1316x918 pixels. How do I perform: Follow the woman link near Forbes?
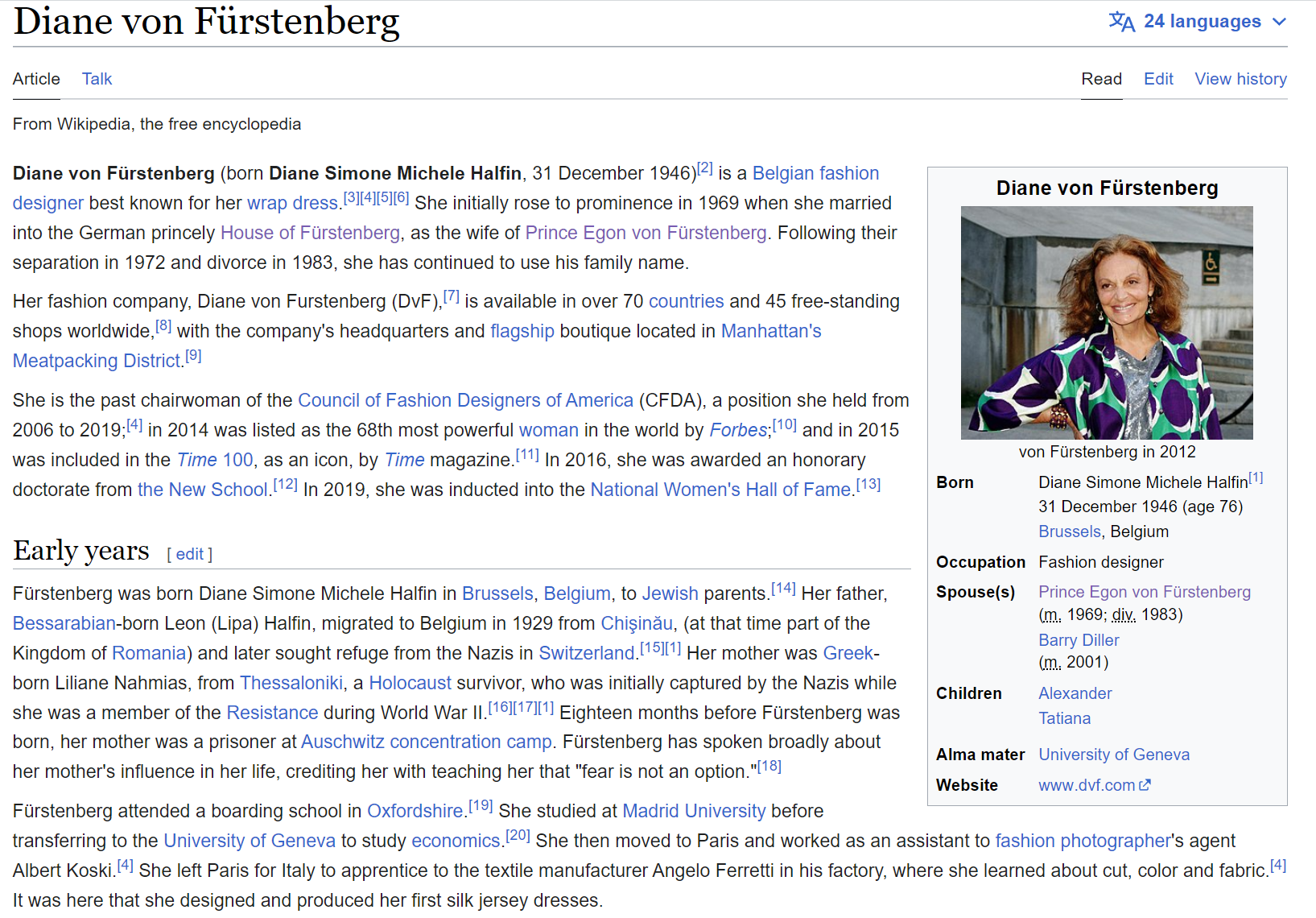click(x=549, y=430)
